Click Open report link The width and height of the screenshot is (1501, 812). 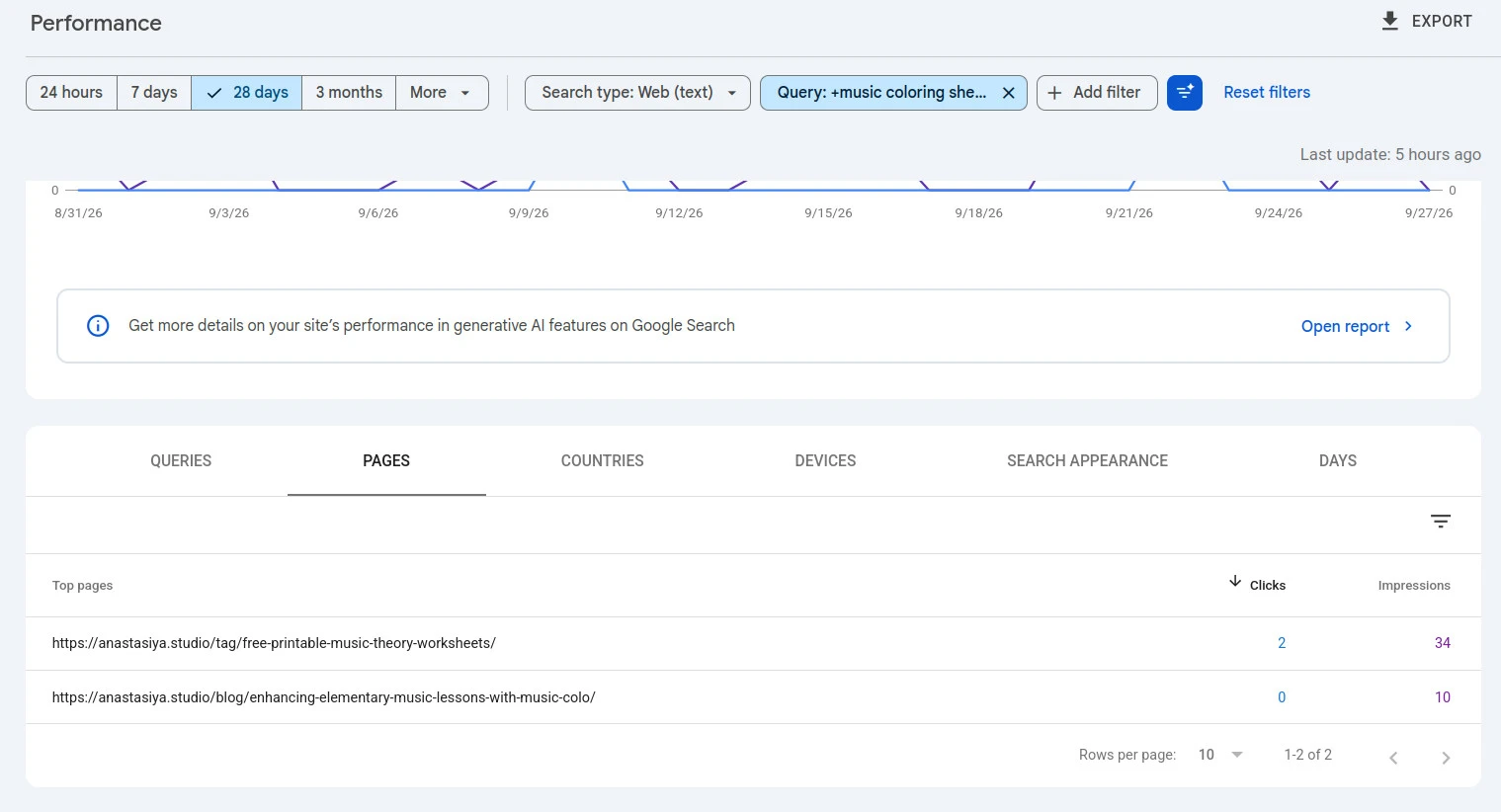click(1345, 326)
